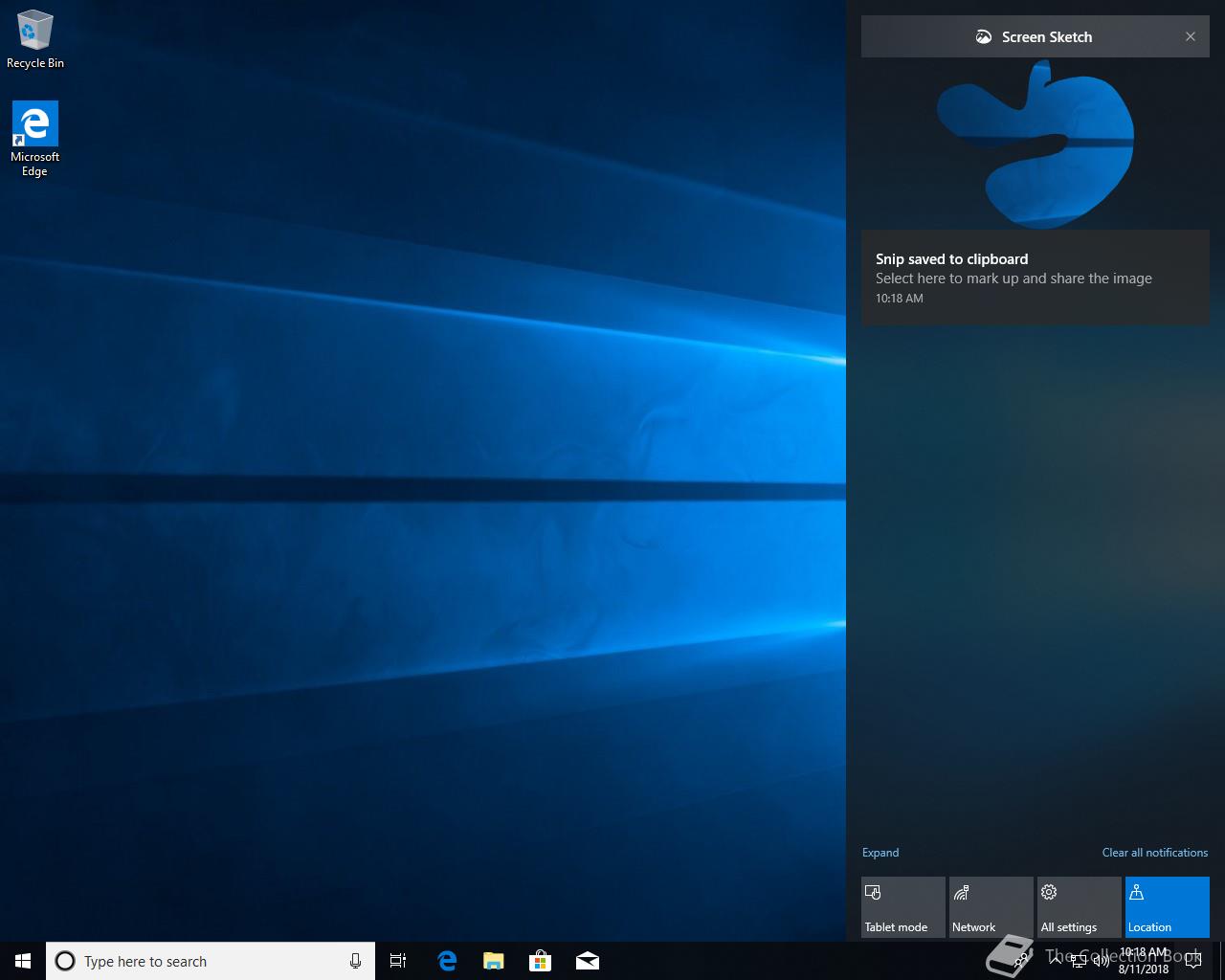
Task: Dismiss the Screen Sketch notification group
Action: (x=1191, y=36)
